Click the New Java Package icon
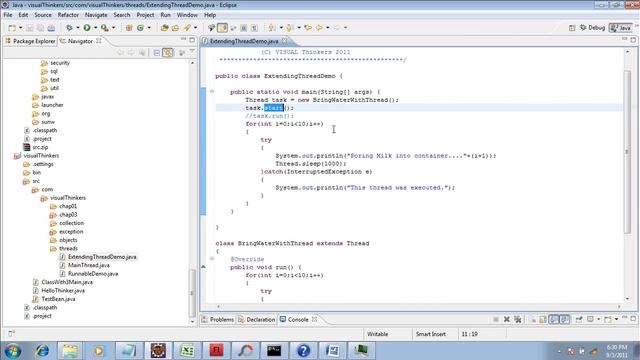This screenshot has width=640, height=360. (129, 28)
